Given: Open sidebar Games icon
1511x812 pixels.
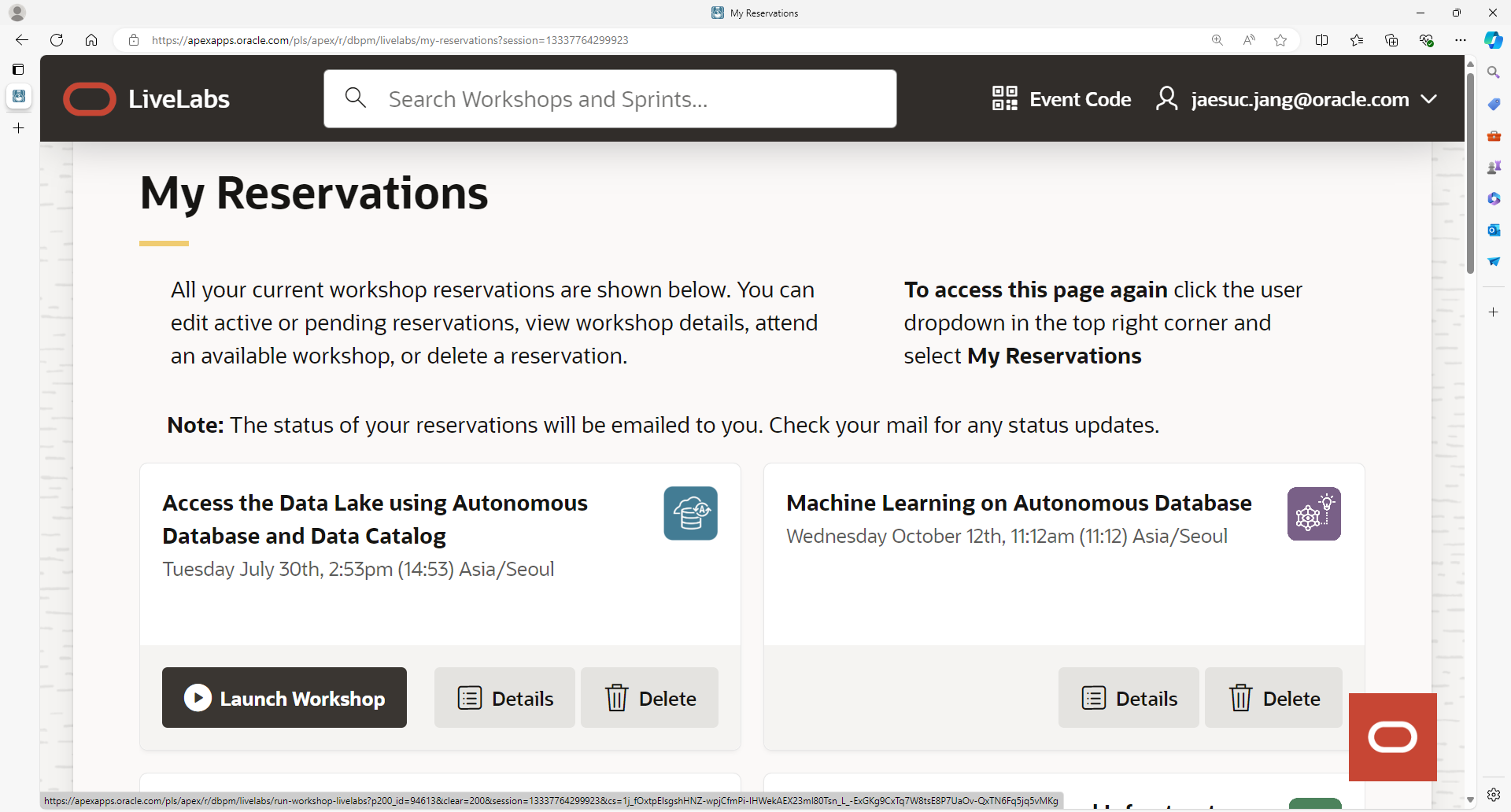Looking at the screenshot, I should click(x=1494, y=167).
